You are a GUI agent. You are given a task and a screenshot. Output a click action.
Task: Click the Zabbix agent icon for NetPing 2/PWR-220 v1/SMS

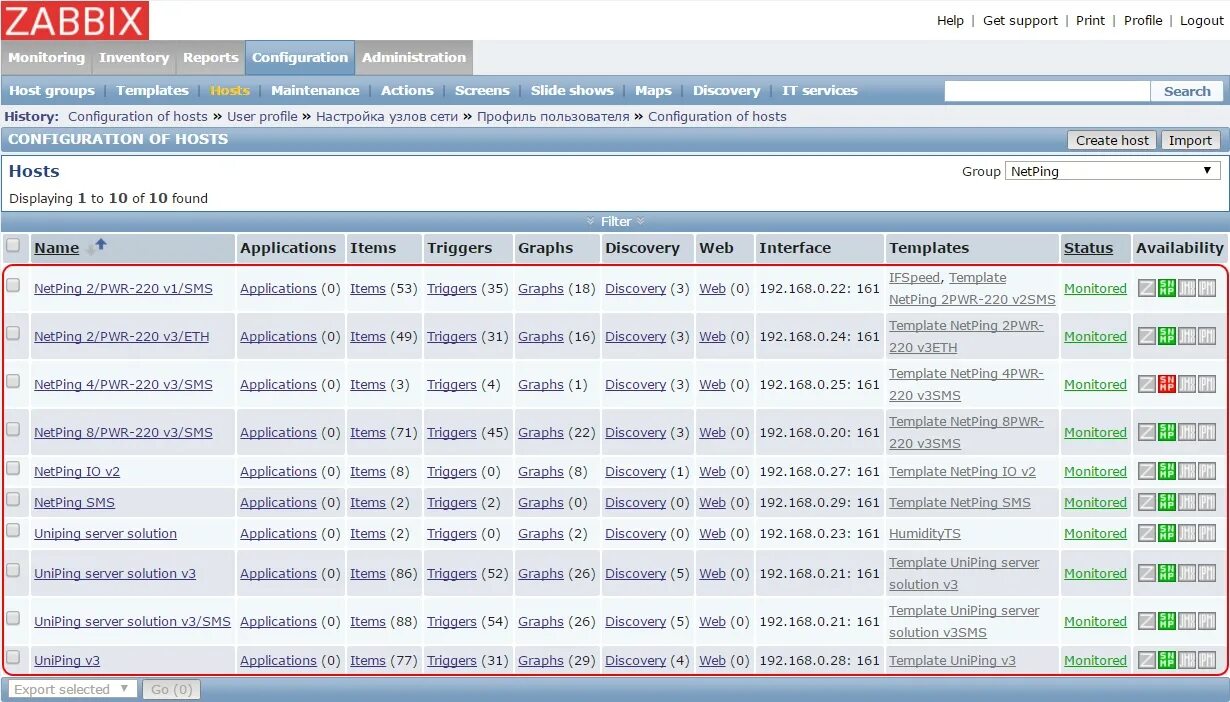click(1147, 288)
